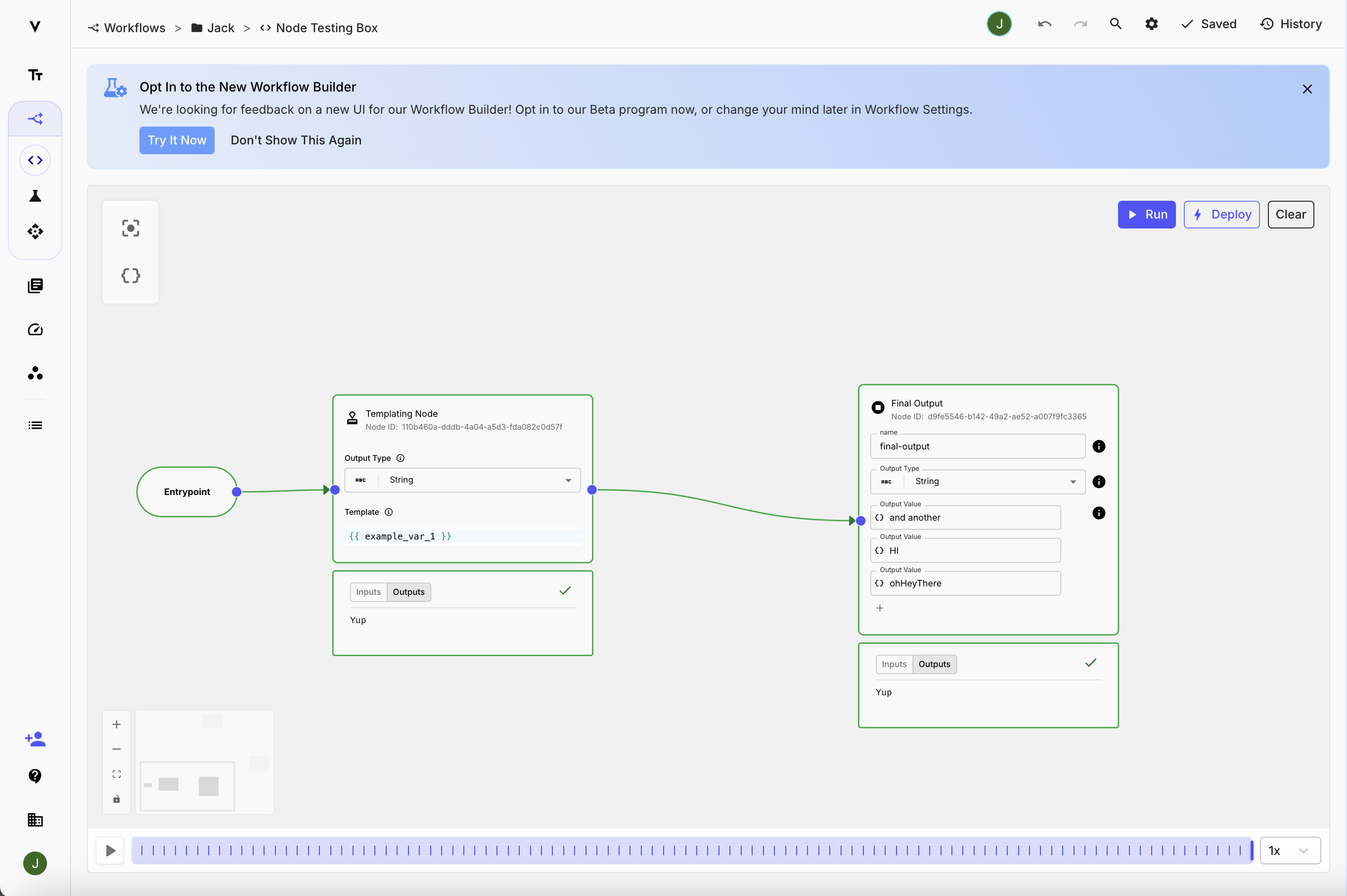The height and width of the screenshot is (896, 1347).
Task: Open the curly braces variables panel icon
Action: tap(131, 275)
